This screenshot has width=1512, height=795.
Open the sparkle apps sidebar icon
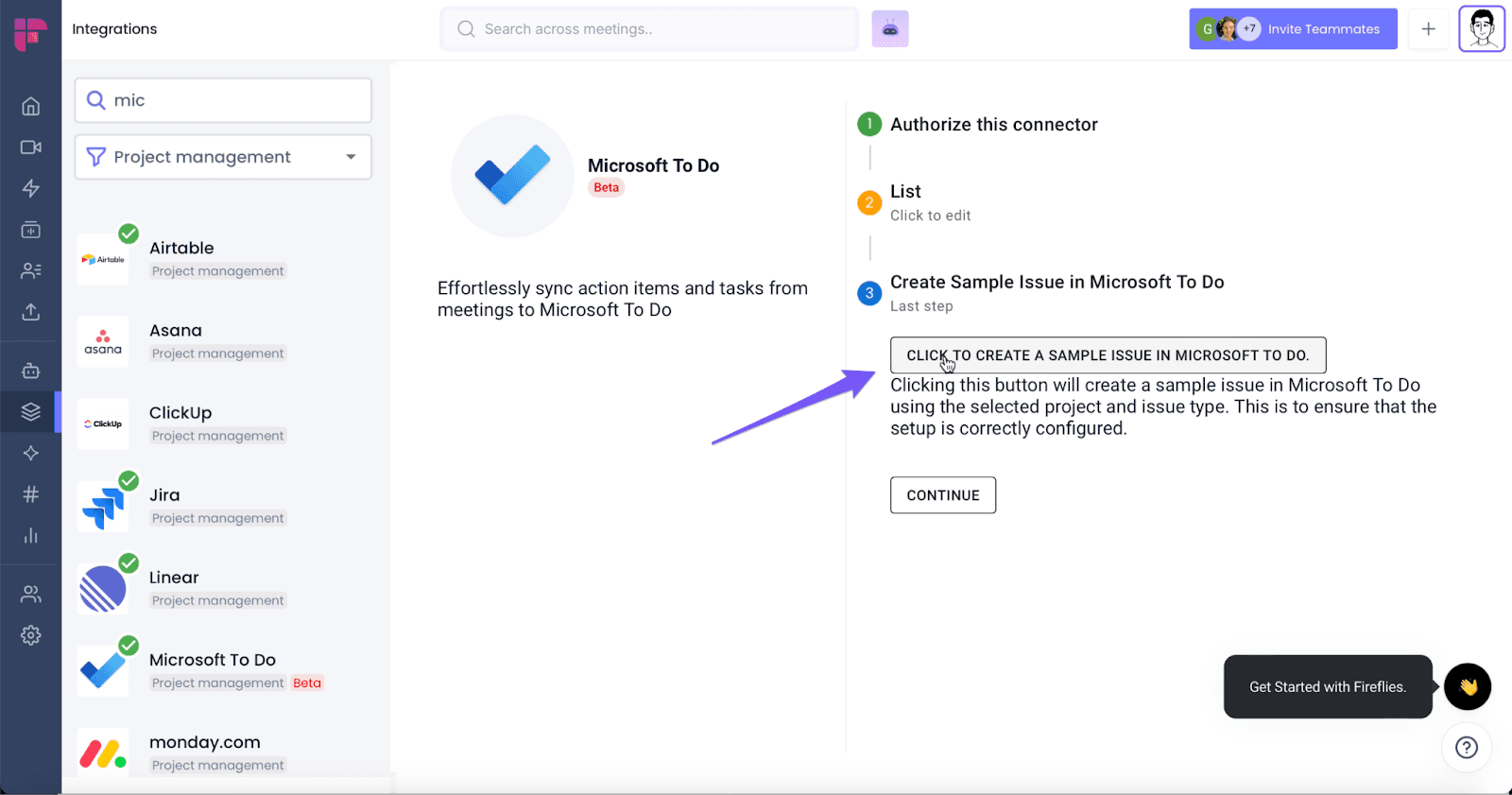click(x=31, y=453)
